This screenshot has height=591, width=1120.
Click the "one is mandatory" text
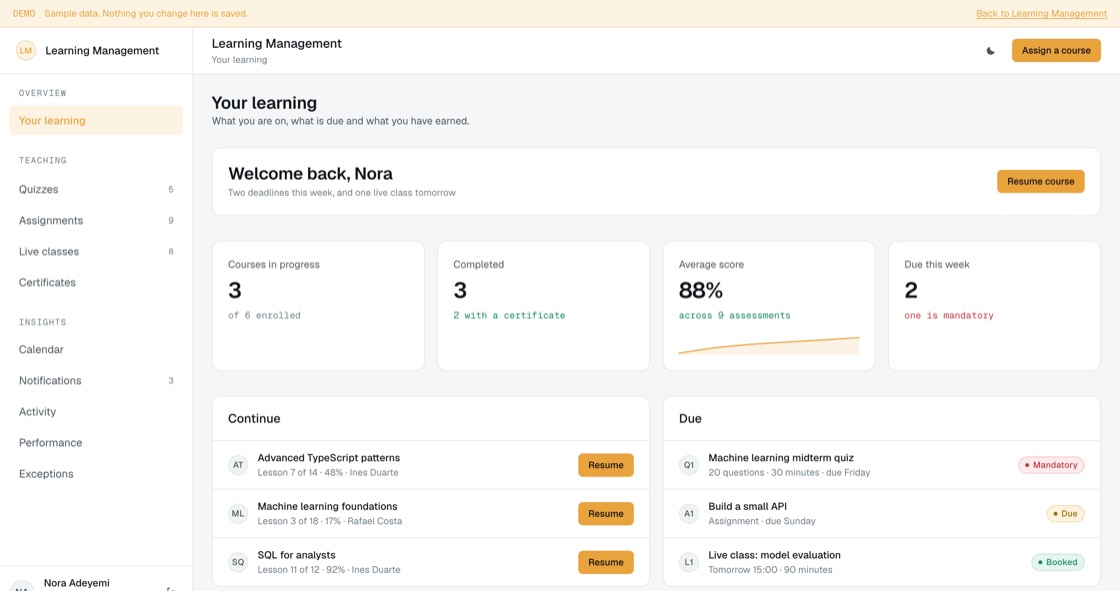pos(949,315)
